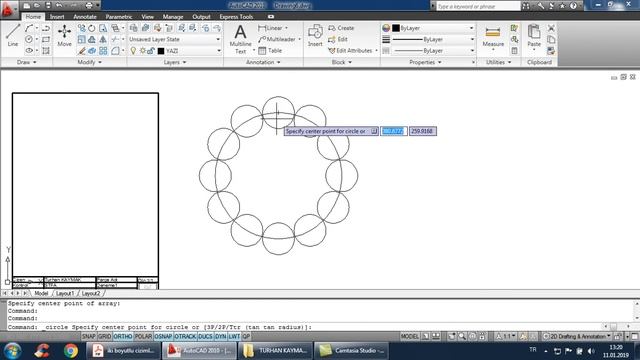Toggle DYN dynamic input in status bar
Viewport: 640px width, 360px height.
point(220,337)
